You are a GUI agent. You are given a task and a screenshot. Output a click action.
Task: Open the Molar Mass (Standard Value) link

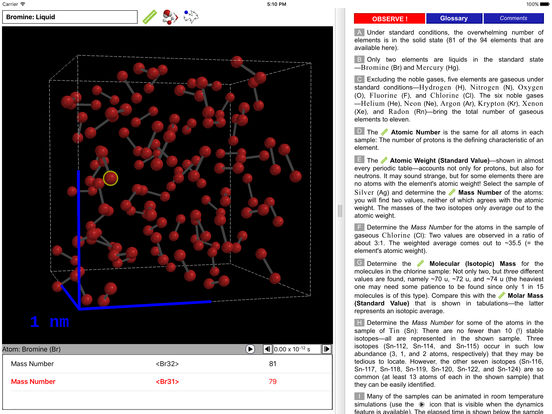[449, 299]
